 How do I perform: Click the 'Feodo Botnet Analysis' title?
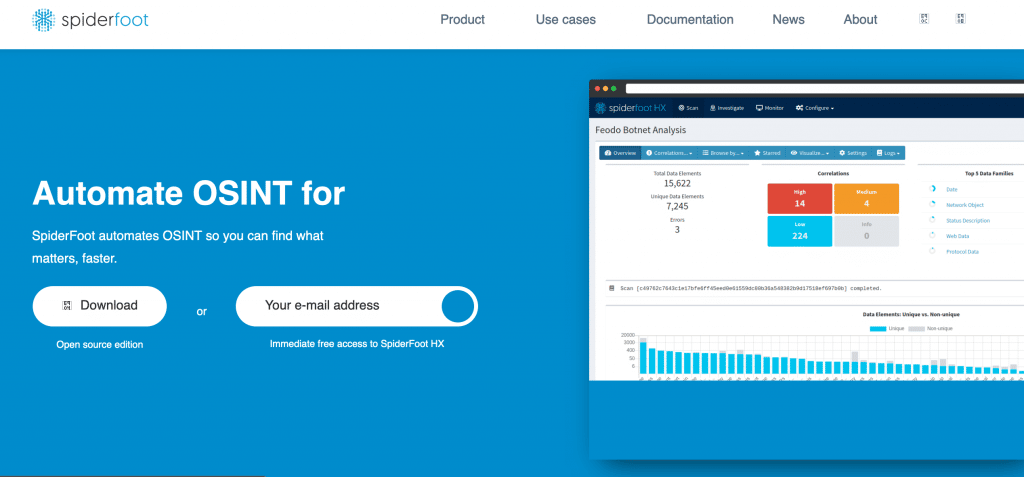tap(641, 130)
